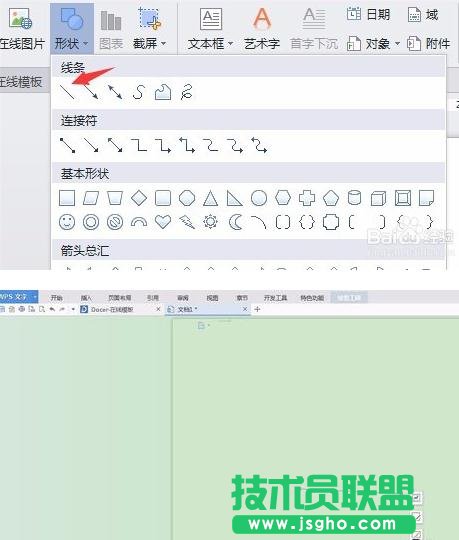The width and height of the screenshot is (459, 540).
Task: Insert an 附件 attachment
Action: pos(429,44)
